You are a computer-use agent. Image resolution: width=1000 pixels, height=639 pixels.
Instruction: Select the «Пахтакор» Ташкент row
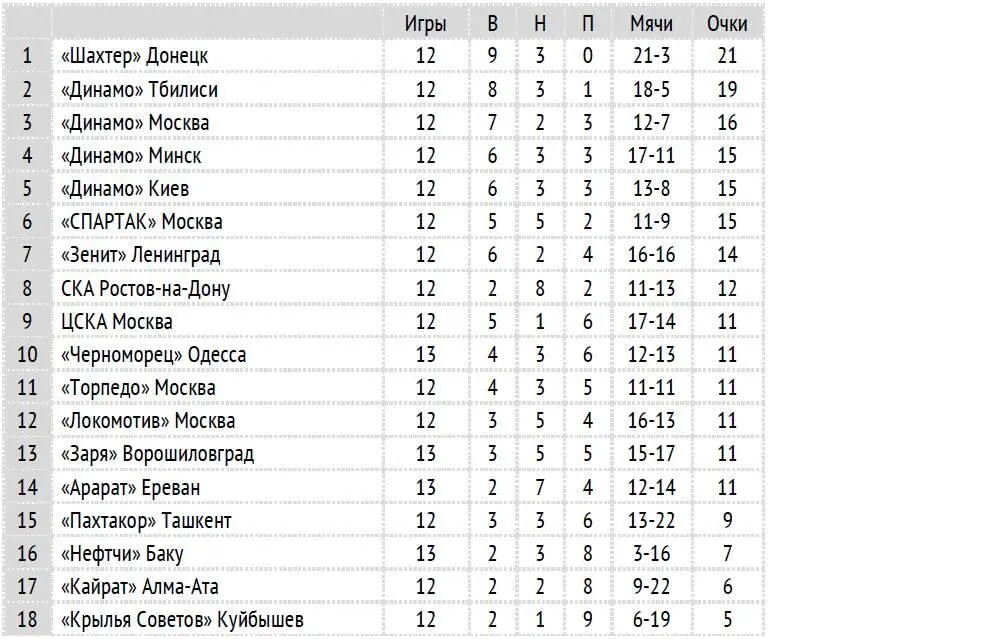383,520
